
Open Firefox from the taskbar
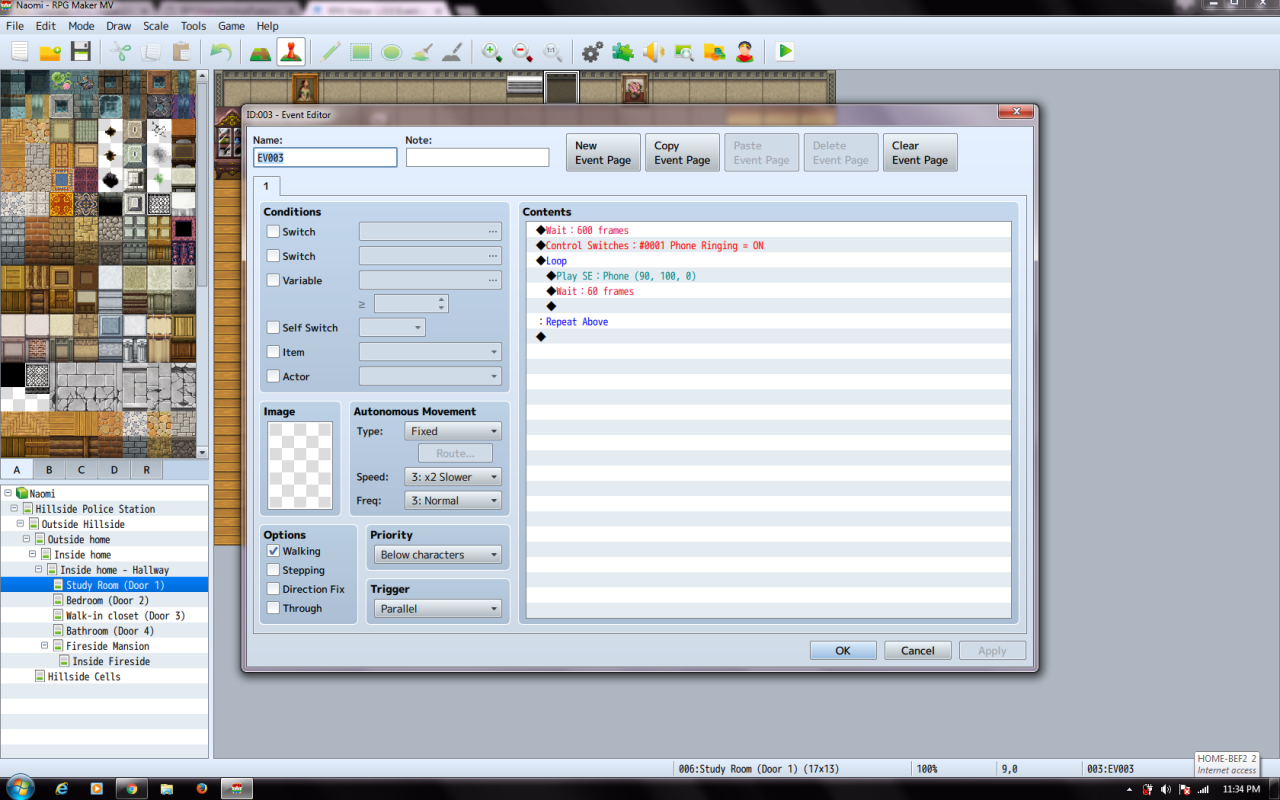[201, 789]
